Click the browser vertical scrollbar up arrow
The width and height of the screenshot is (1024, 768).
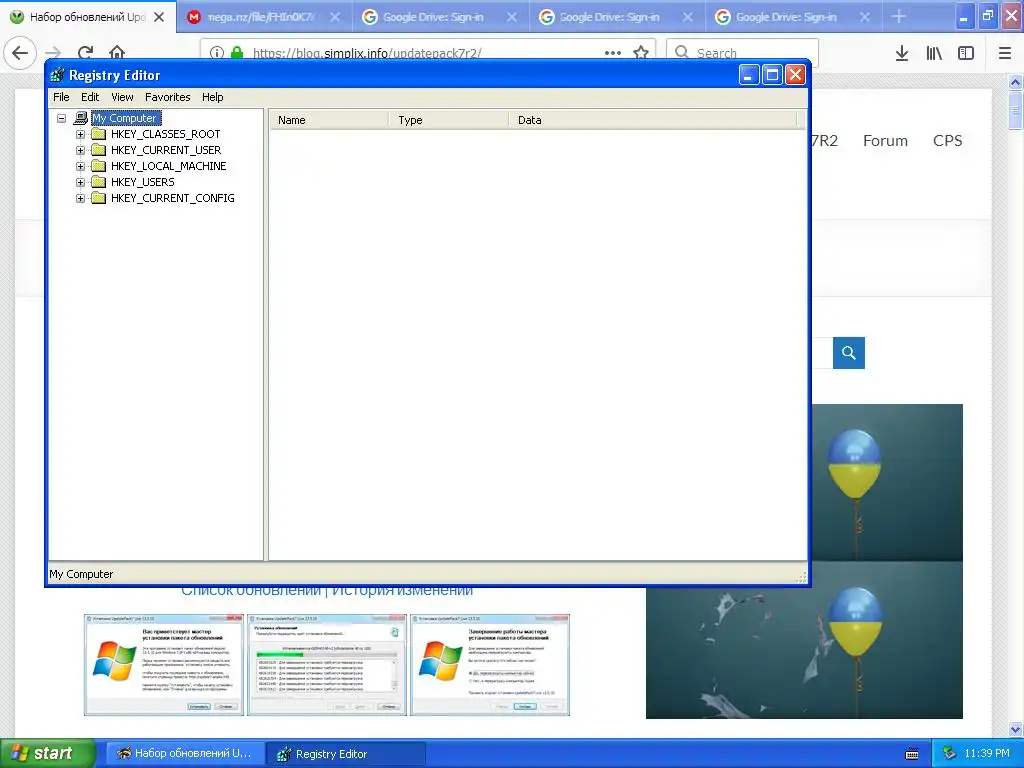click(x=1016, y=82)
